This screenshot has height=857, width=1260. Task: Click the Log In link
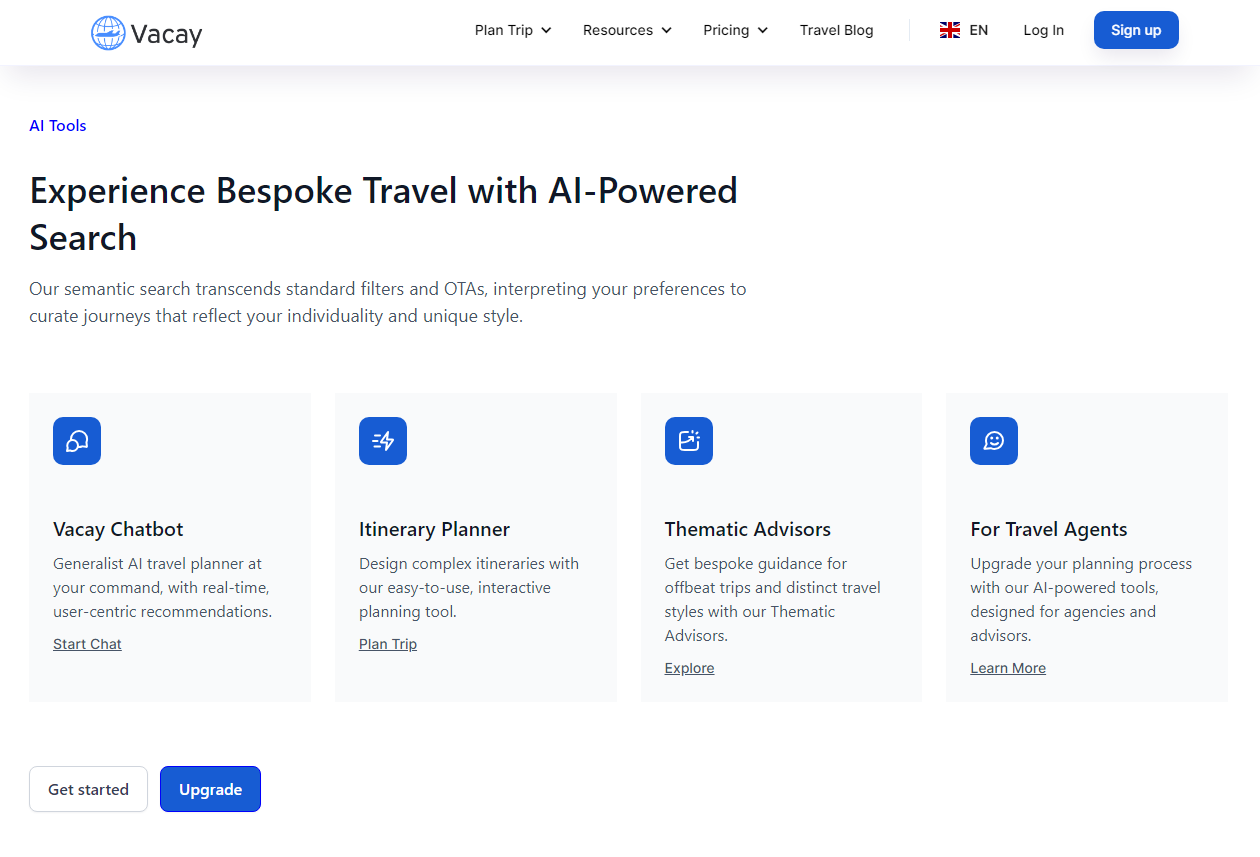click(x=1044, y=30)
